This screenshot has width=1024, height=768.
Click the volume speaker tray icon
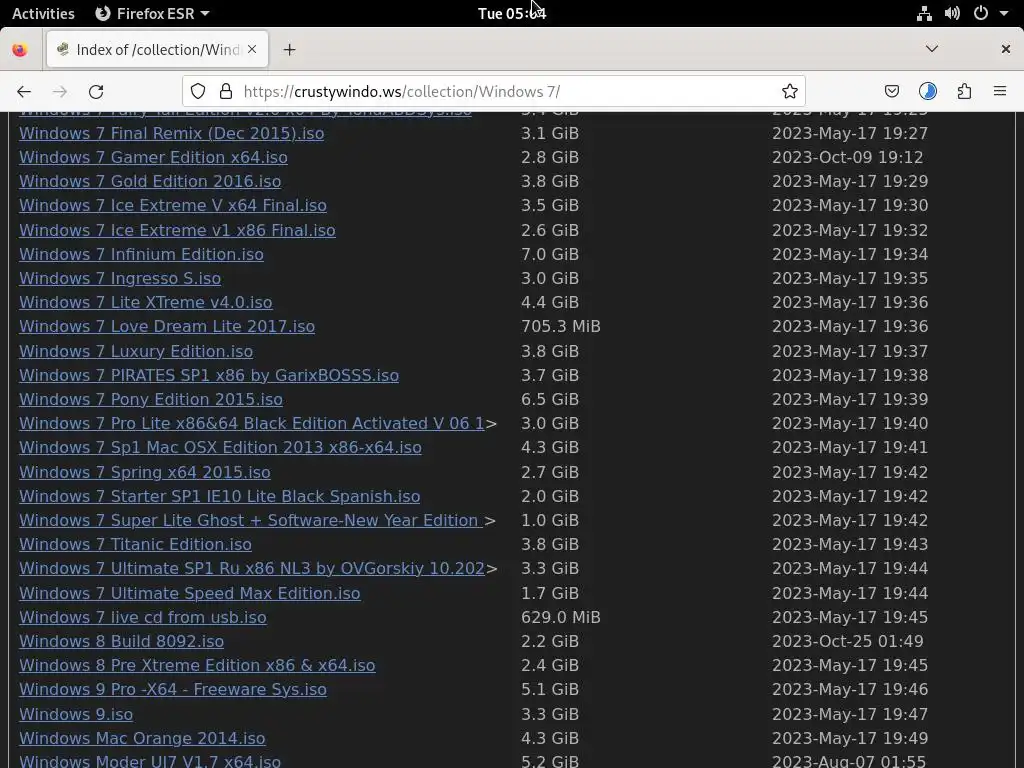[x=952, y=13]
